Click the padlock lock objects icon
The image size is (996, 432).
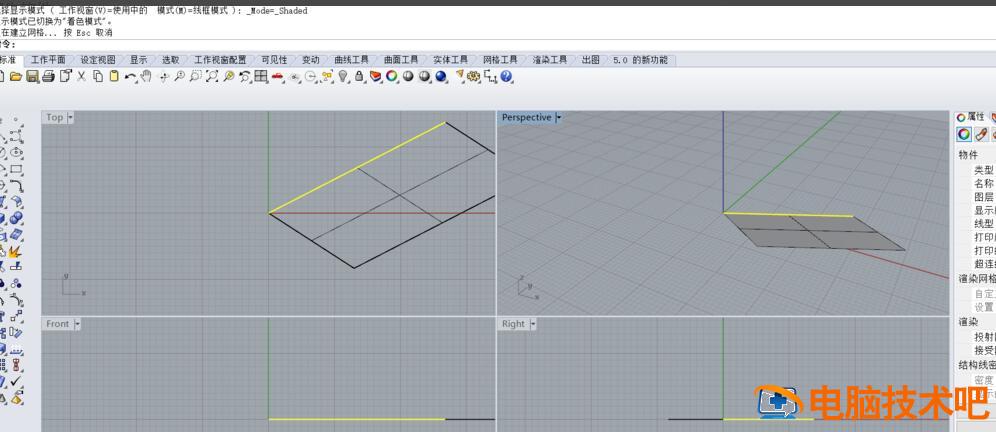click(359, 76)
